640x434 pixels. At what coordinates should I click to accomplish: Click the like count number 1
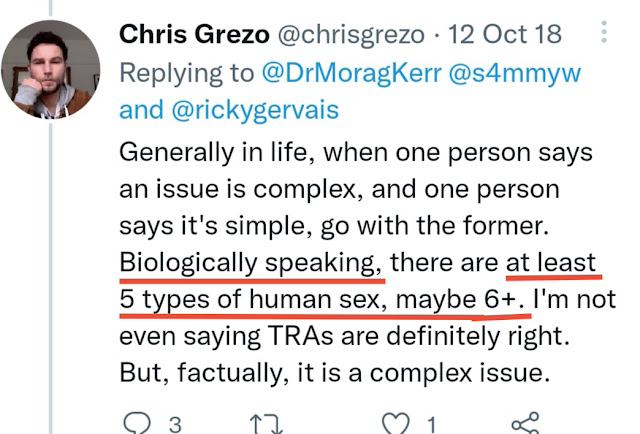[432, 425]
